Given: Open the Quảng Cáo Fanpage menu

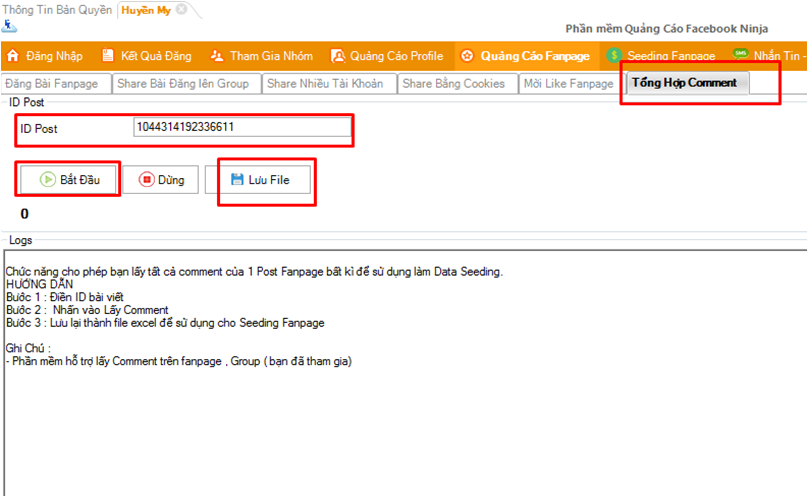Looking at the screenshot, I should tap(526, 56).
